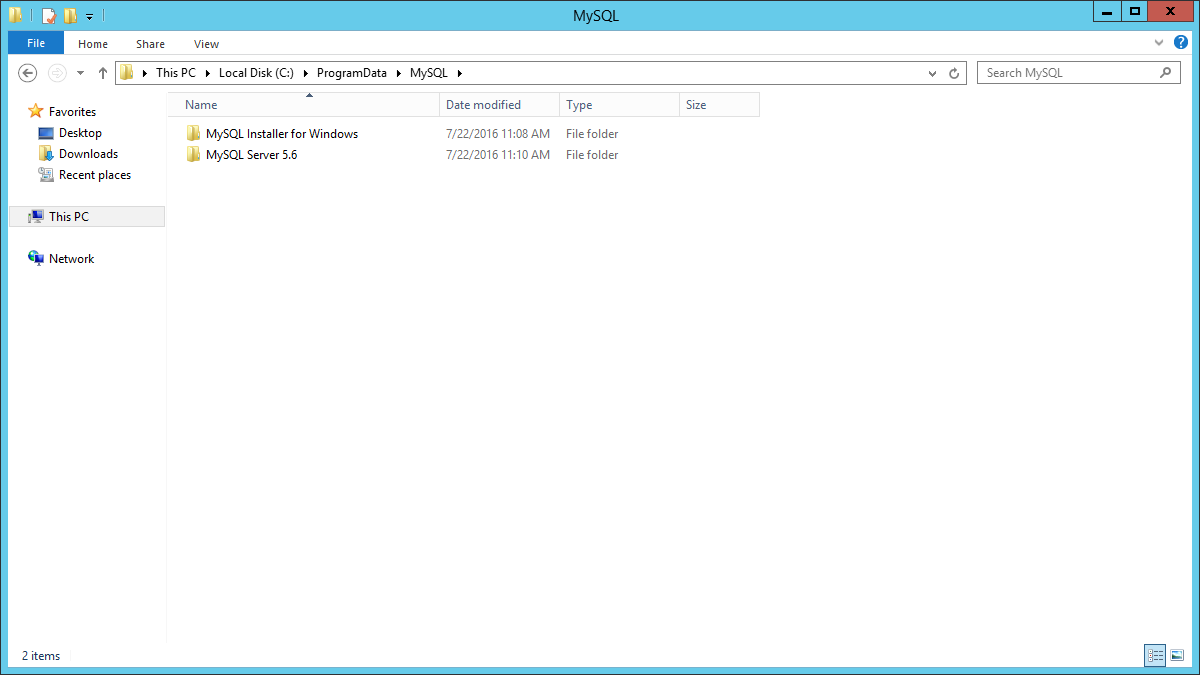Expand the arrow after MySQL breadcrumb

point(459,73)
